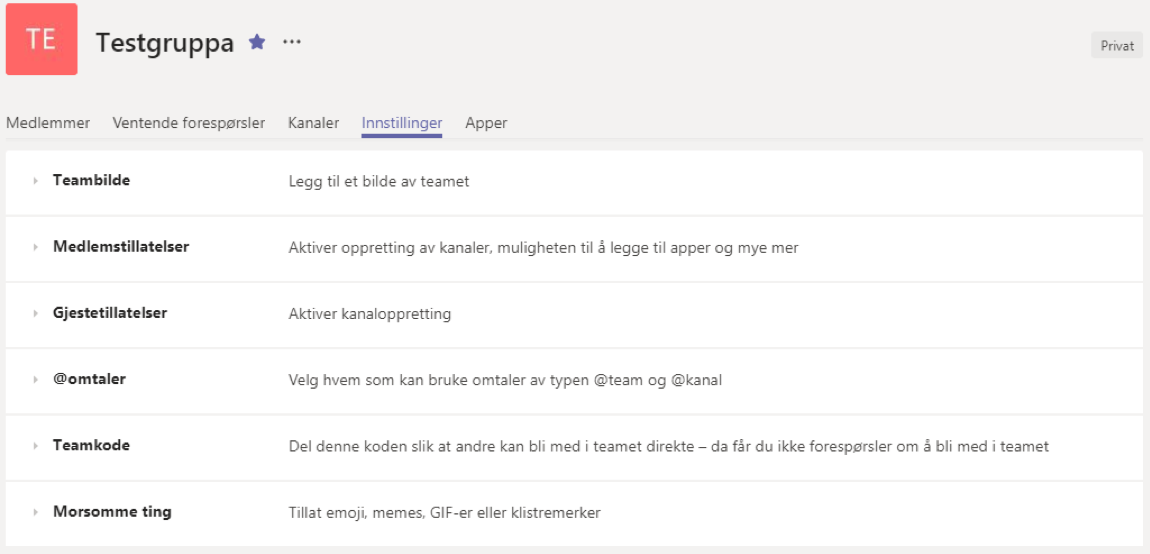Switch to the Medlemmer tab

48,123
